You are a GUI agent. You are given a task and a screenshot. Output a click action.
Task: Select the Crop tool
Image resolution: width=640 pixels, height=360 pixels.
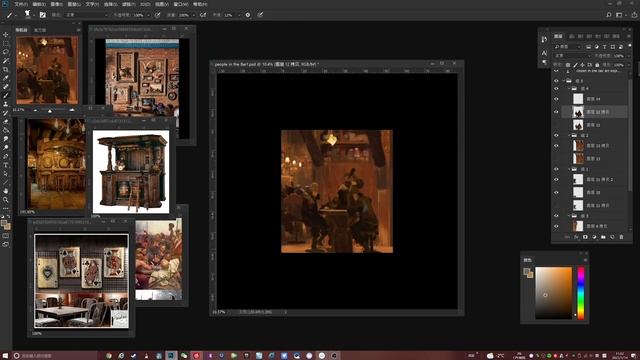[6, 69]
